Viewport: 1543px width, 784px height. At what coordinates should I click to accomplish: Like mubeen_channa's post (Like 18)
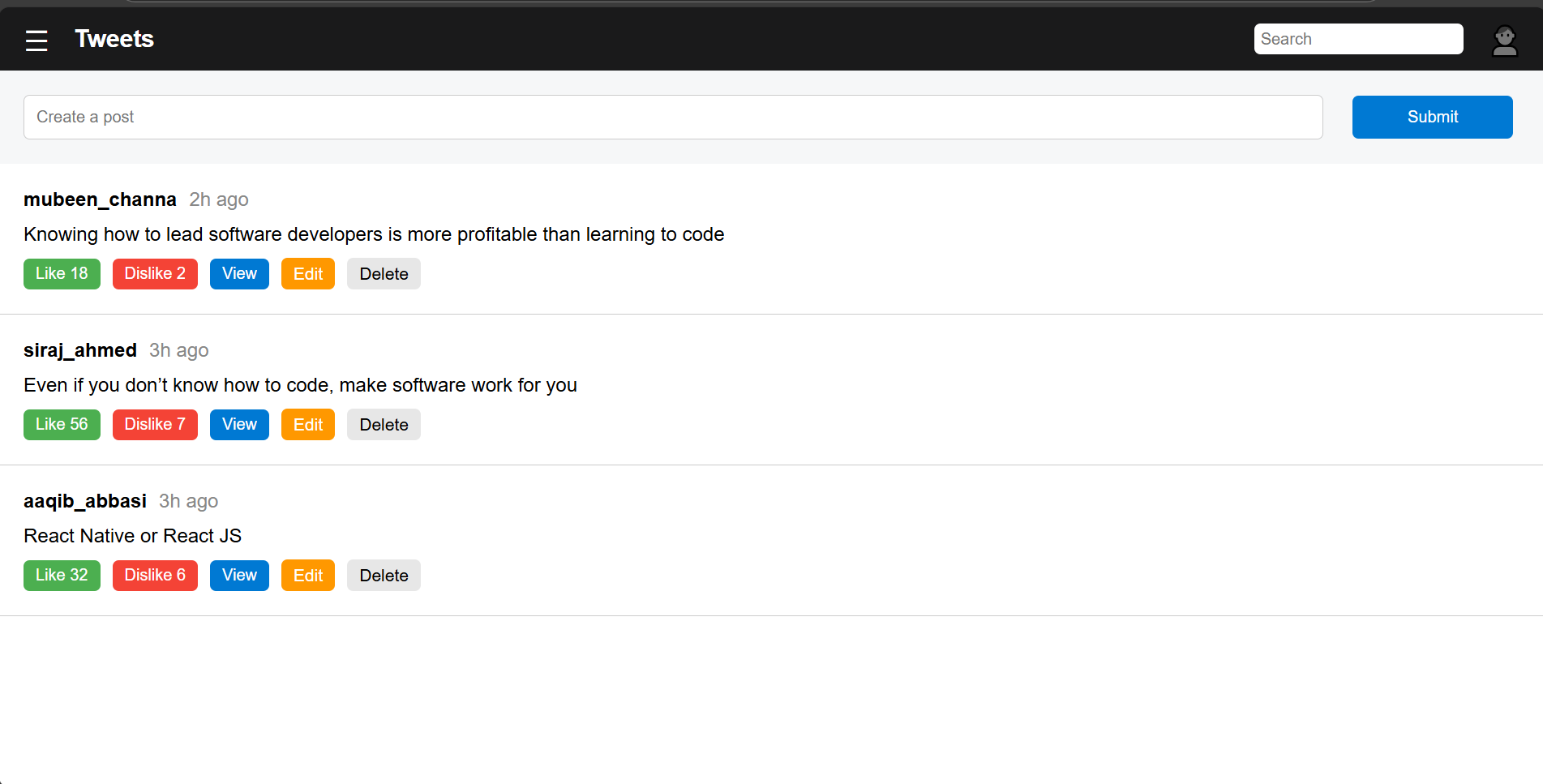[62, 274]
